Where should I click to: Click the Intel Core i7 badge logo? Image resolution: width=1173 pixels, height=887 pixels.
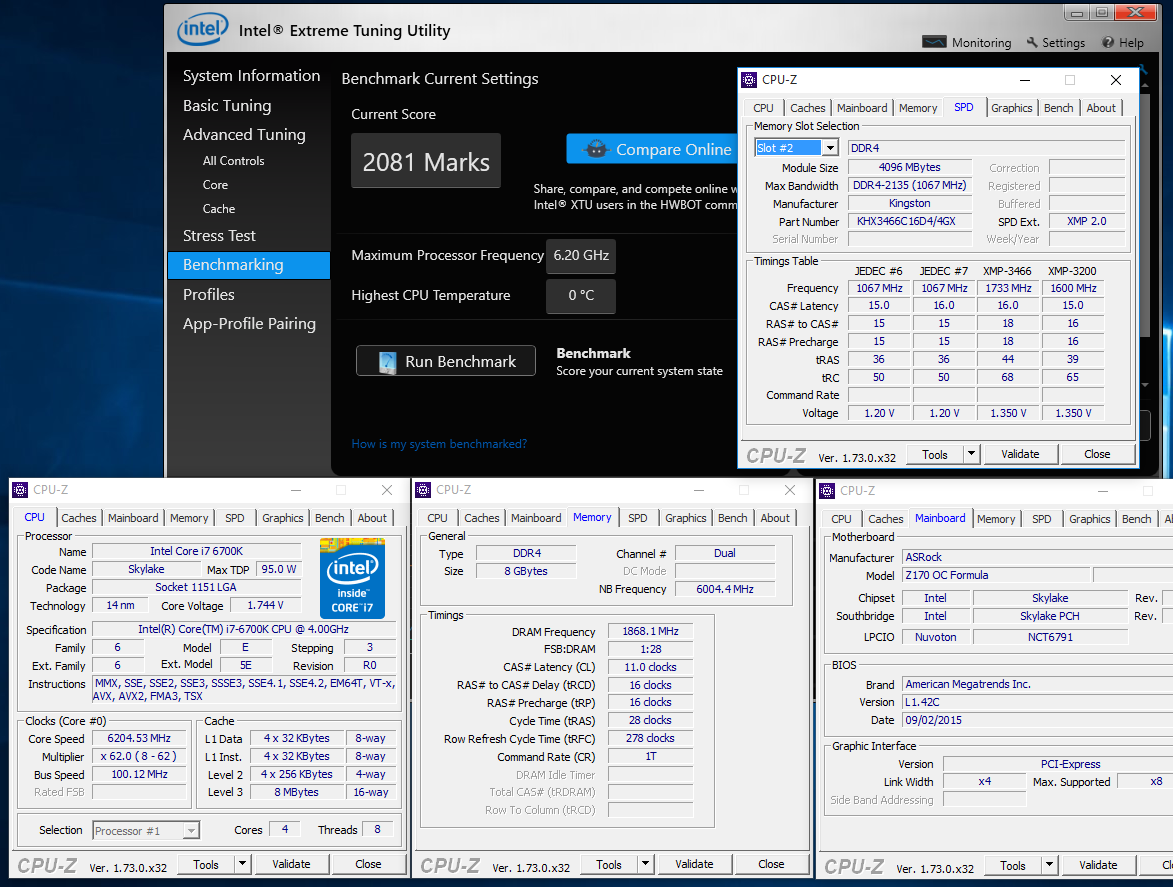tap(352, 578)
